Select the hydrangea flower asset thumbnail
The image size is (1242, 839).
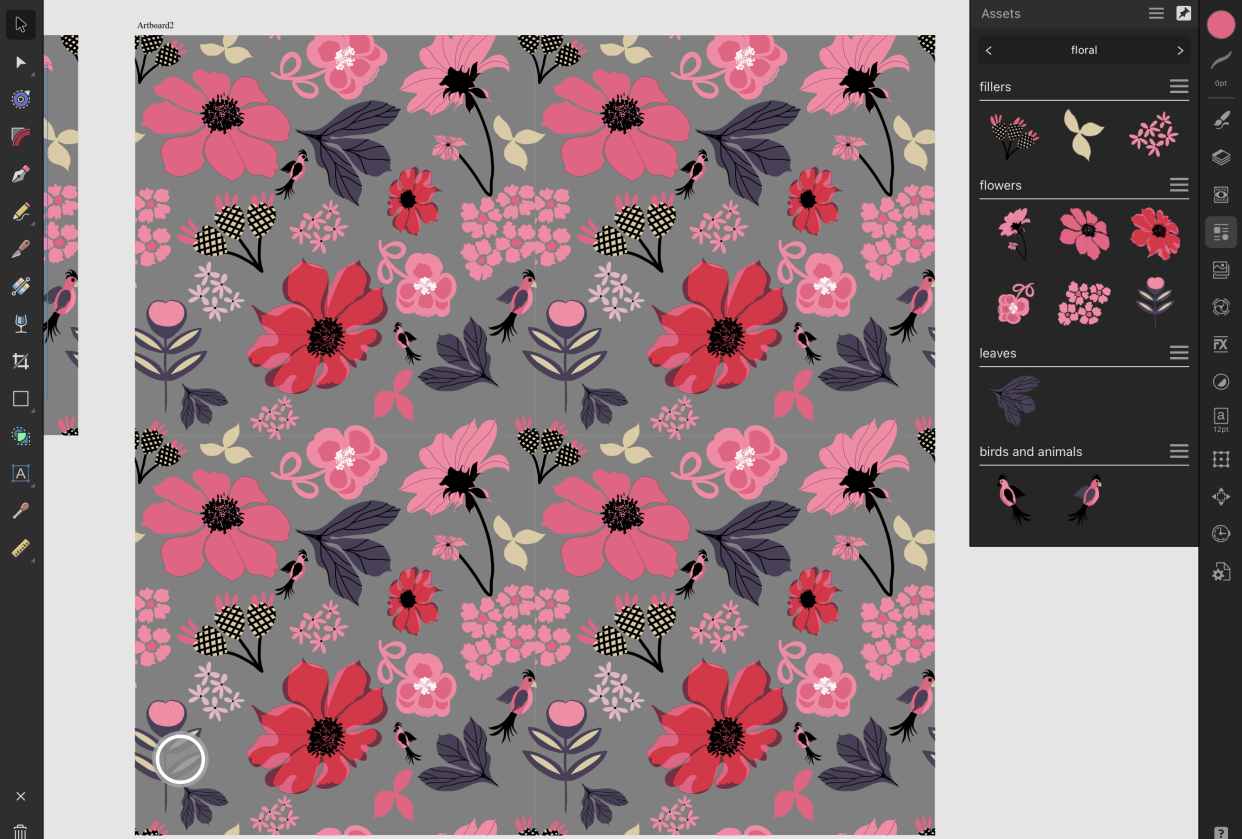click(1084, 303)
